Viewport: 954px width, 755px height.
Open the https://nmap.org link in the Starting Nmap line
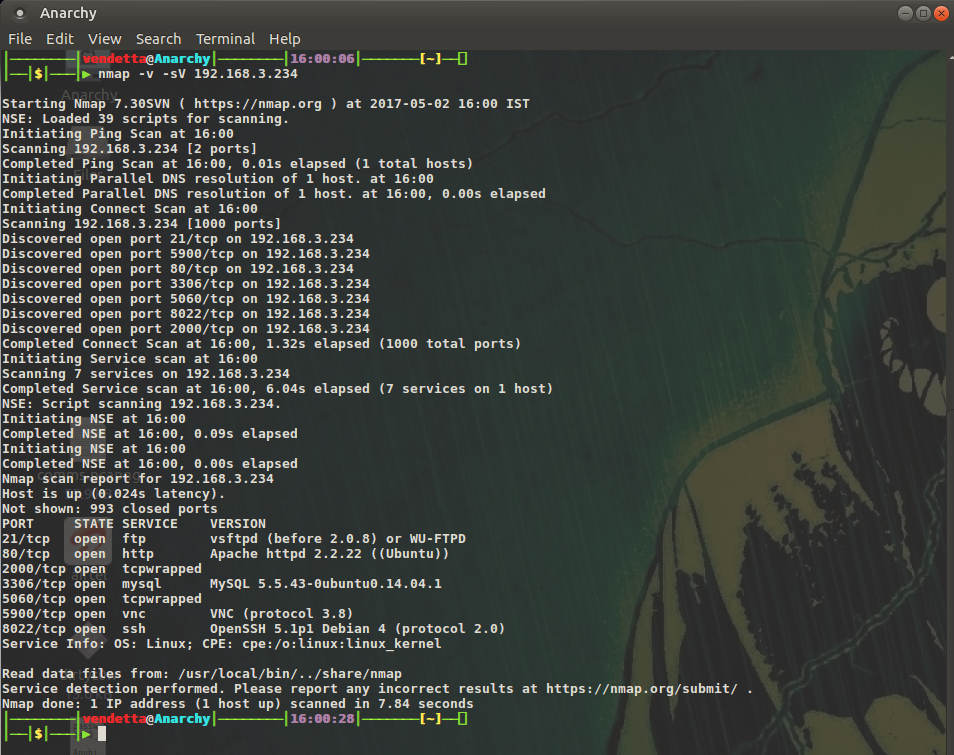point(258,103)
